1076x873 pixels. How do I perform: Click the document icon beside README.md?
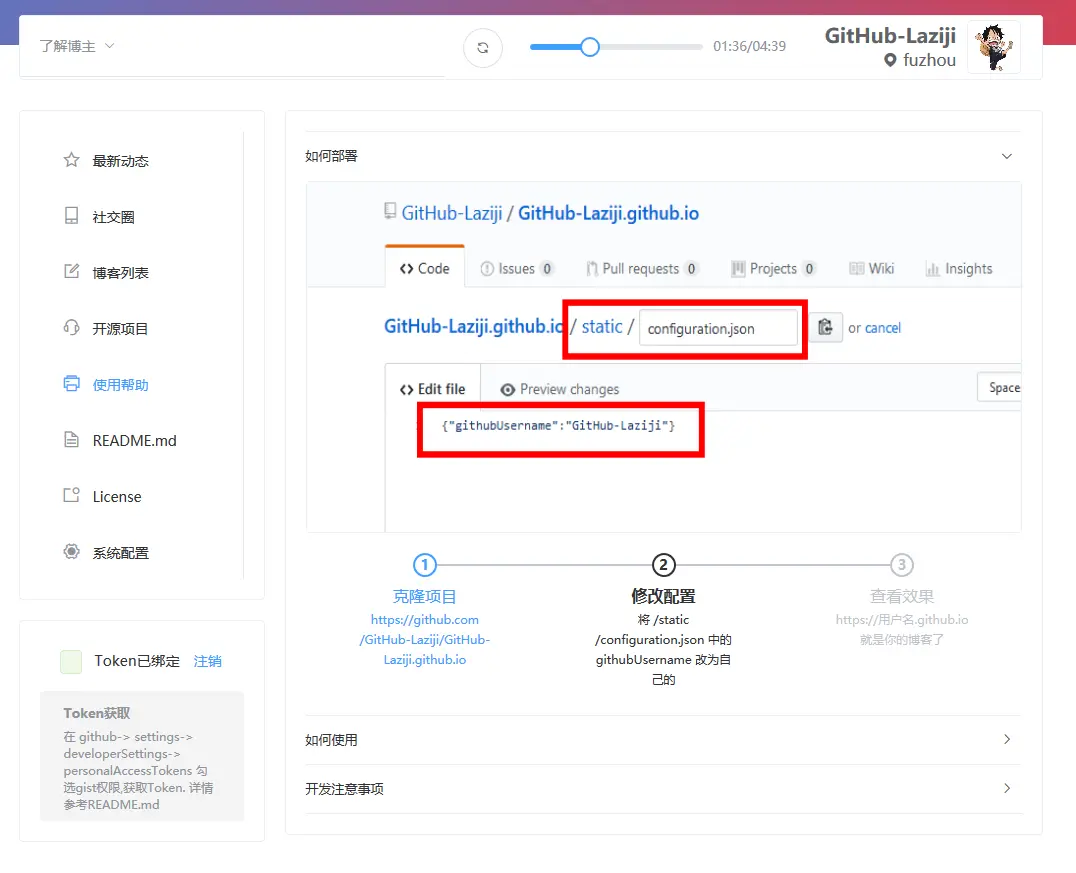tap(71, 440)
